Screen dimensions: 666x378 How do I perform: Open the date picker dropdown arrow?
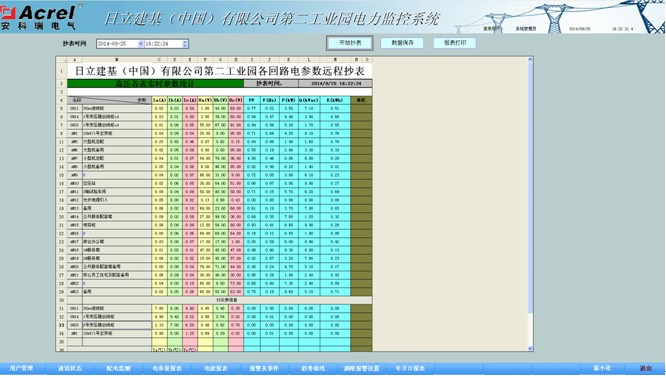tap(141, 44)
